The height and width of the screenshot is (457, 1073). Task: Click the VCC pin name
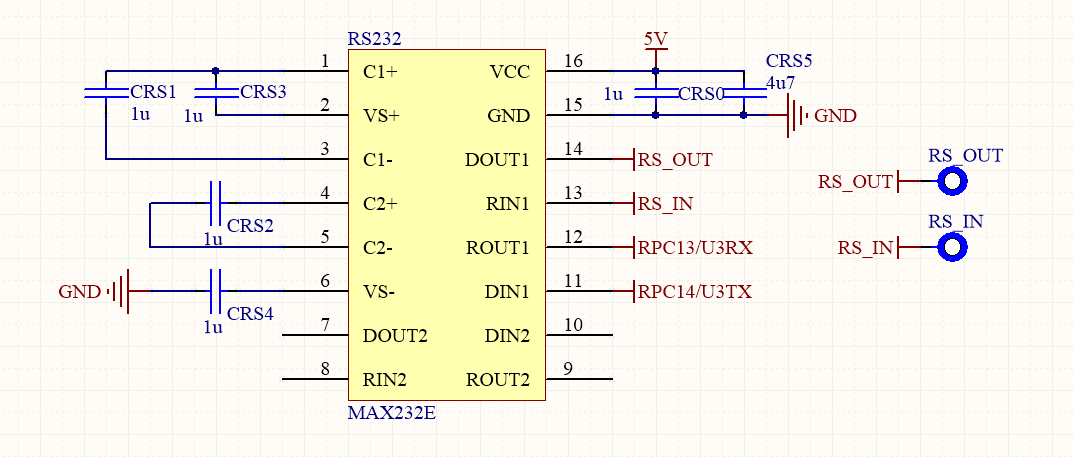click(x=510, y=72)
